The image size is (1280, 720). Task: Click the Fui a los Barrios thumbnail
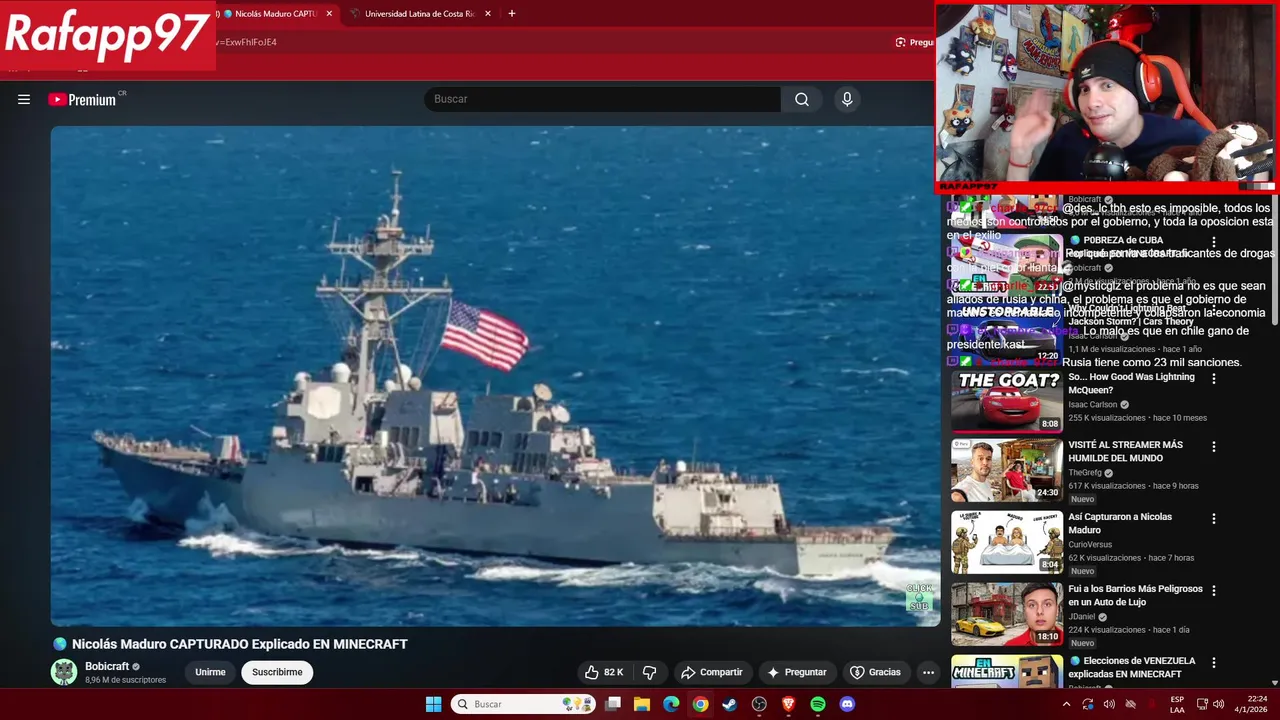coord(1006,613)
